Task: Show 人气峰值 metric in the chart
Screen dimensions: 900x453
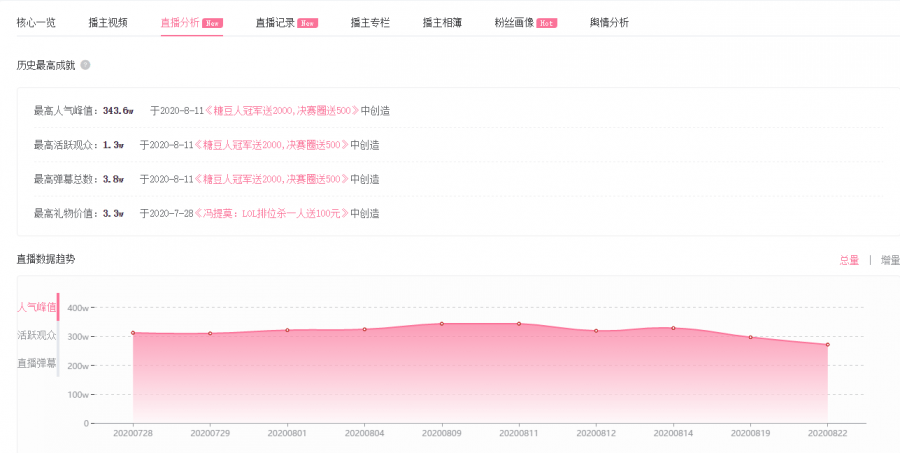Action: 36,307
